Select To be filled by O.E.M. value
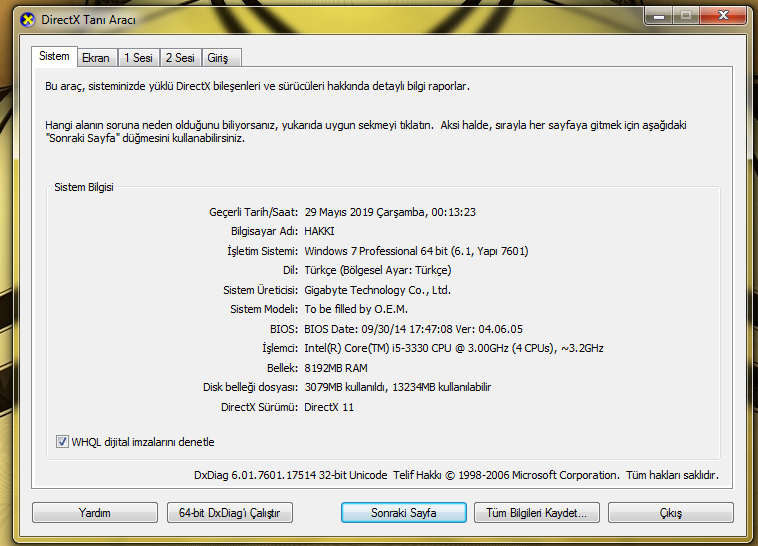 356,309
